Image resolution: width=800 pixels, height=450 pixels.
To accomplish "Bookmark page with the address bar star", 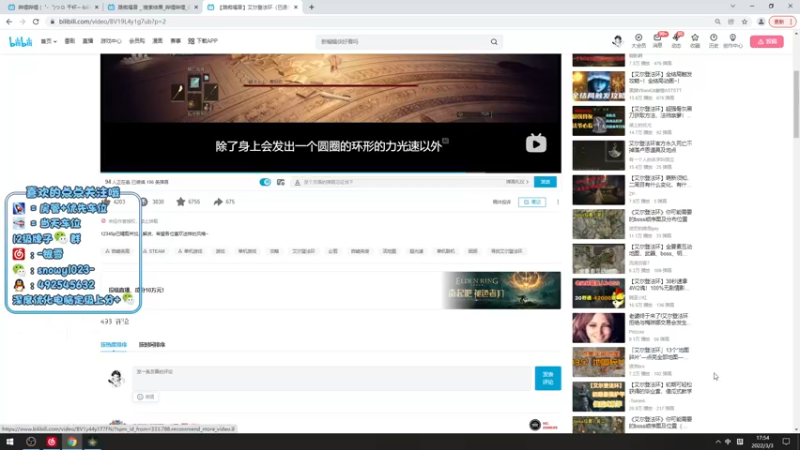I will pos(744,21).
